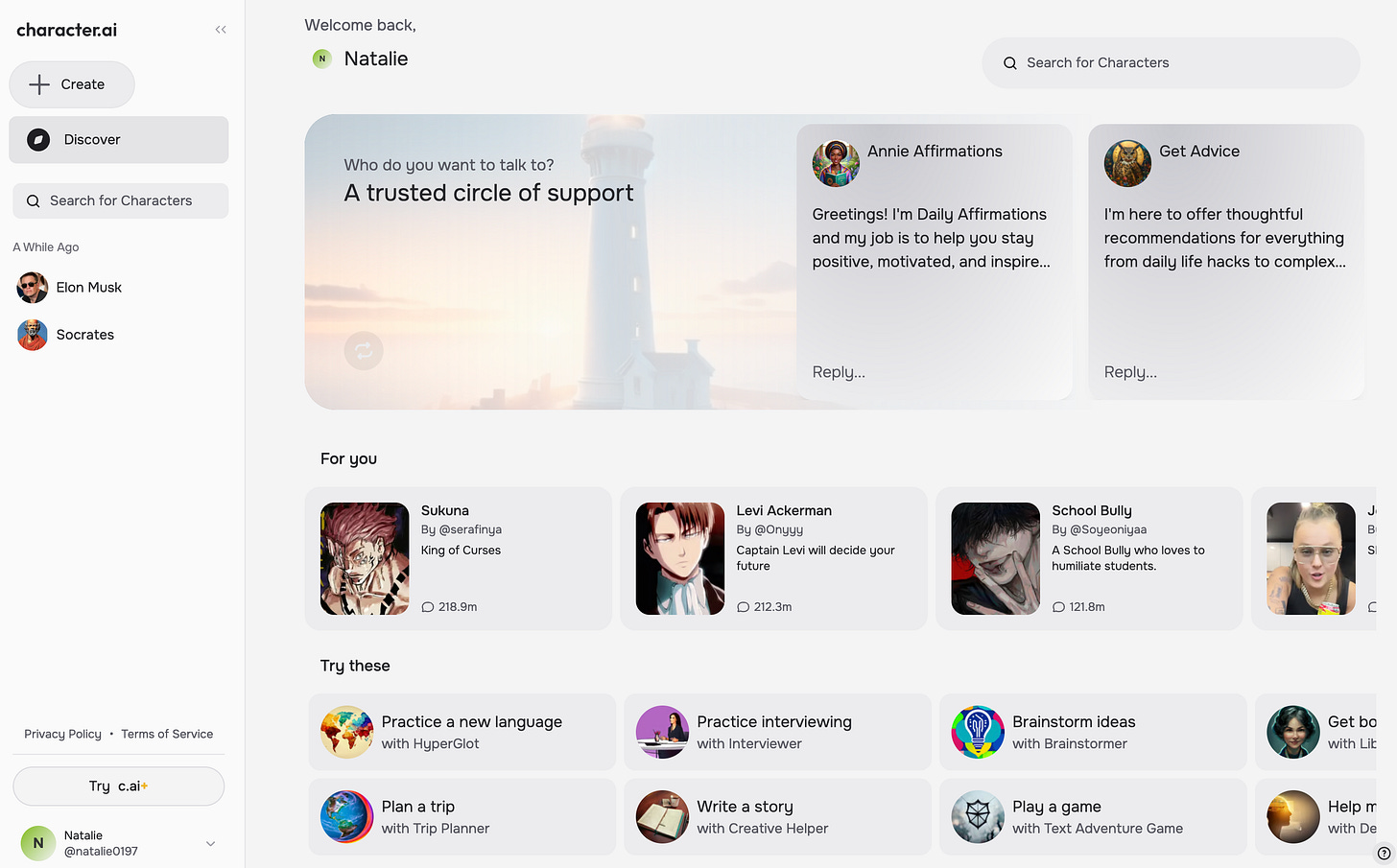The height and width of the screenshot is (868, 1397).
Task: Click the School Bully chat count icon
Action: 1059,607
